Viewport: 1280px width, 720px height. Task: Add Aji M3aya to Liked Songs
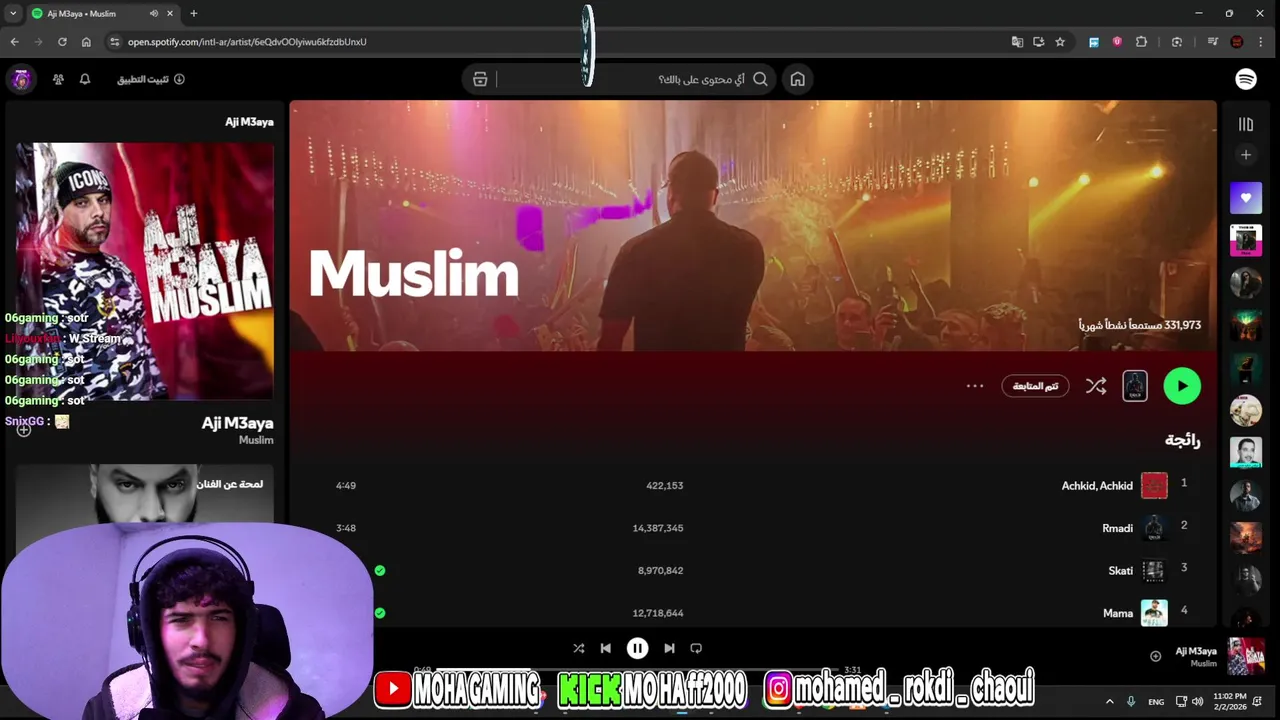point(1155,656)
